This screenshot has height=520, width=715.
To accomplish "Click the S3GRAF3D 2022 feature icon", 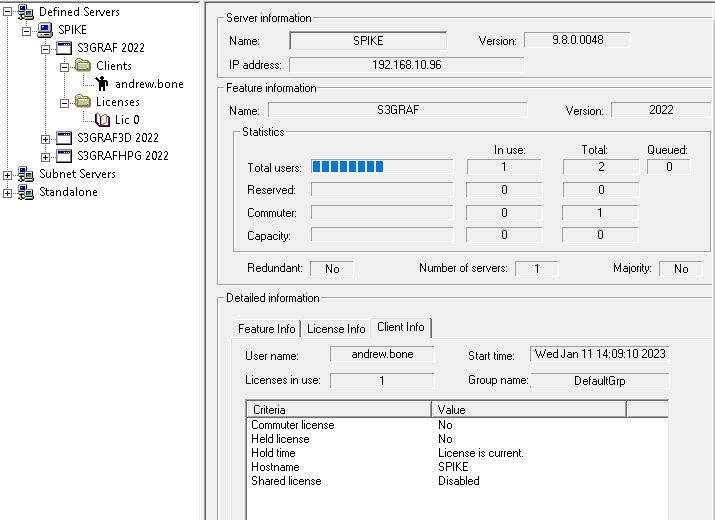I will pyautogui.click(x=64, y=138).
